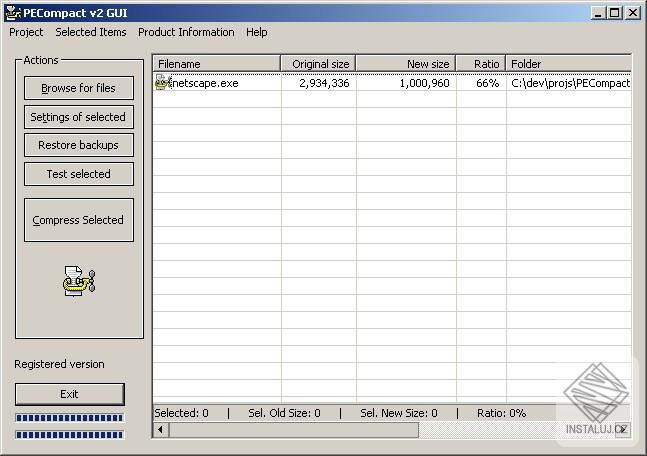The image size is (647, 456).
Task: Click the Ratio: 0% status text
Action: pyautogui.click(x=501, y=413)
